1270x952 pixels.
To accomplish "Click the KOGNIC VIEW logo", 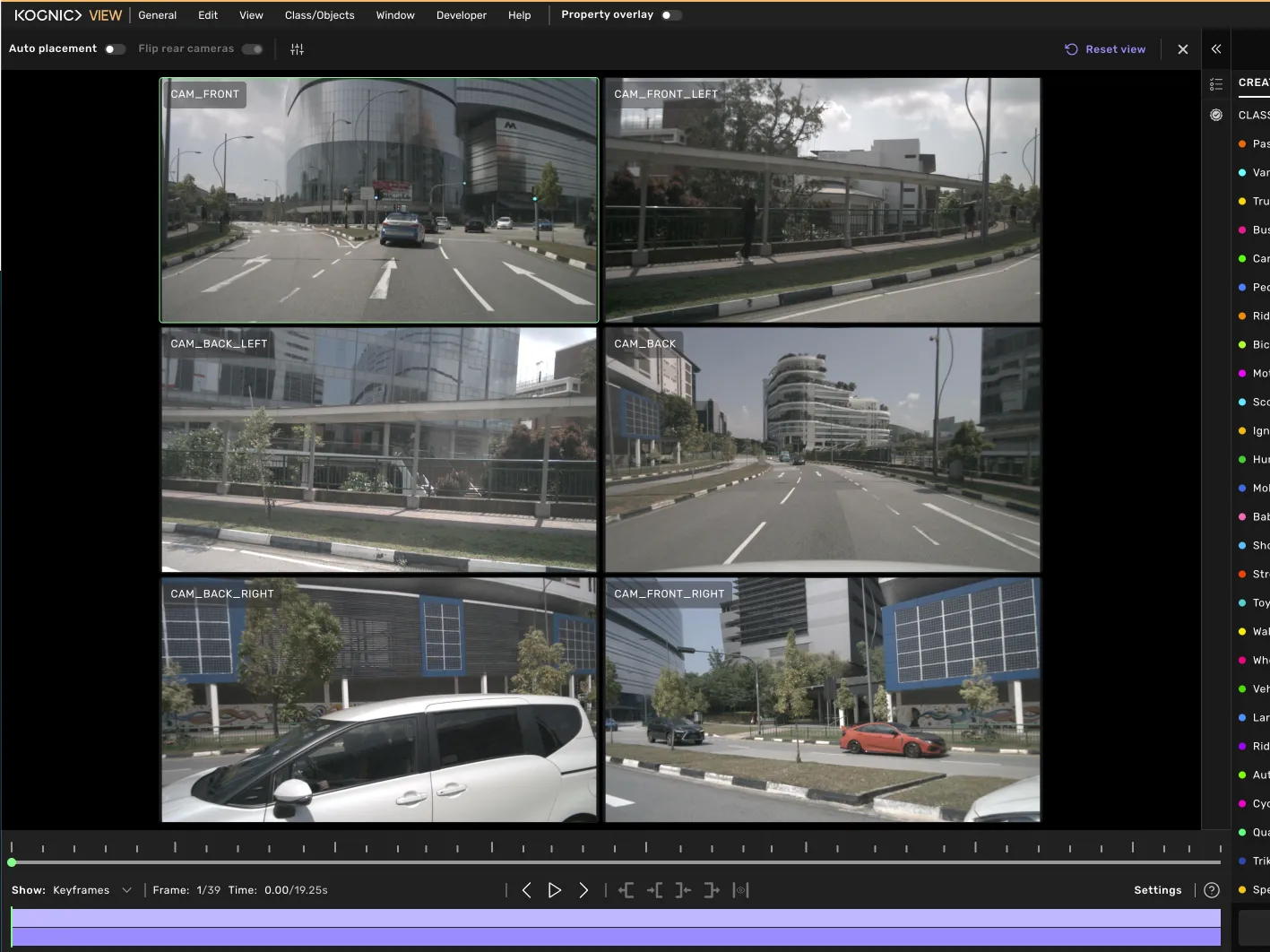I will 68,15.
